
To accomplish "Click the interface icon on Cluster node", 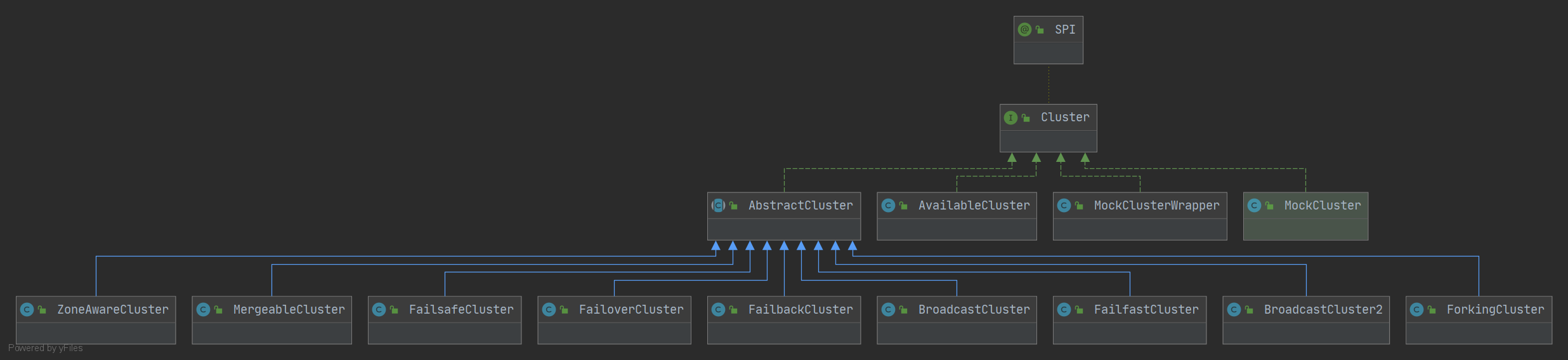I will 1010,117.
